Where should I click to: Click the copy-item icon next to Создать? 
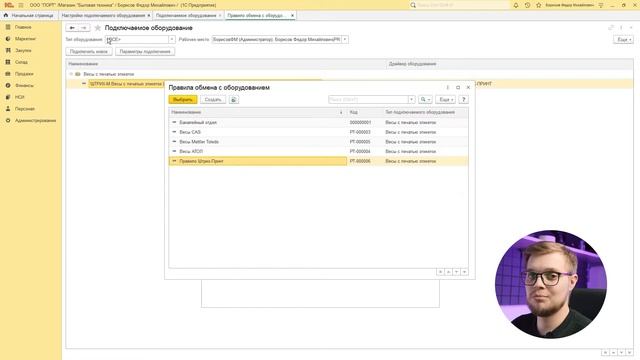tap(234, 100)
